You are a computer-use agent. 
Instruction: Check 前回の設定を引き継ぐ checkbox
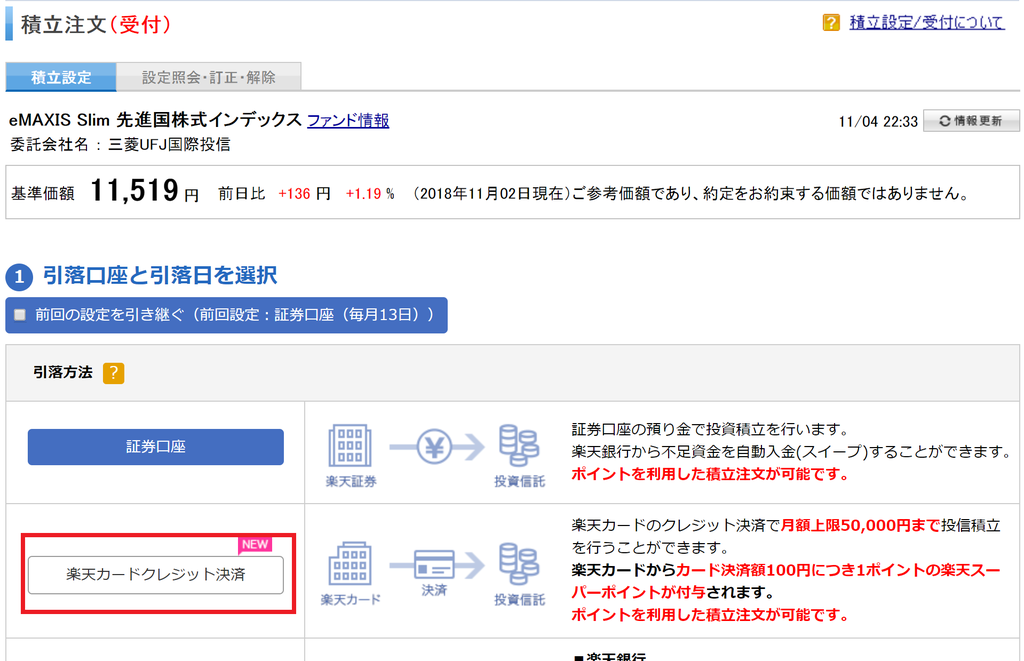(x=20, y=315)
